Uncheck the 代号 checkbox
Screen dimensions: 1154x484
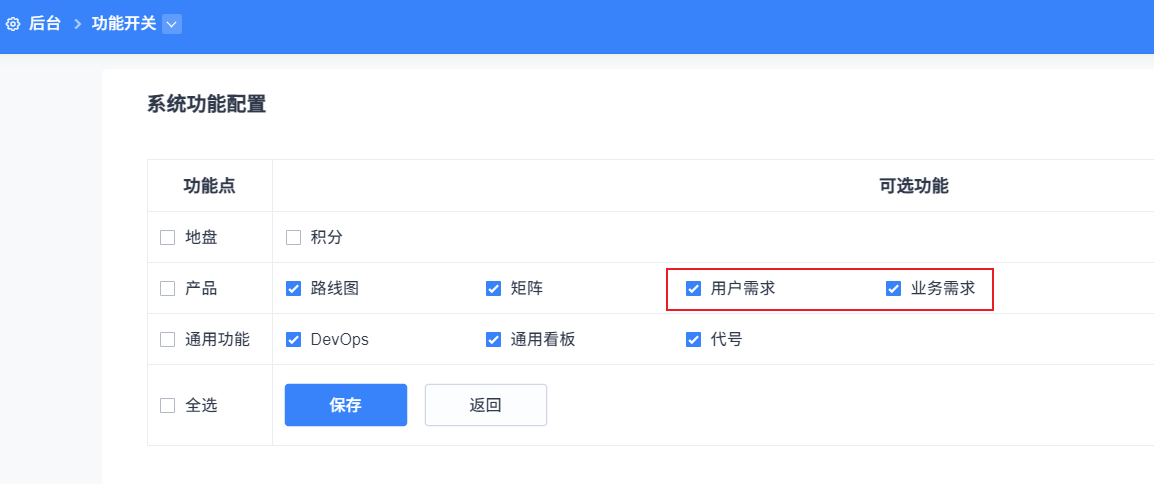click(x=693, y=340)
